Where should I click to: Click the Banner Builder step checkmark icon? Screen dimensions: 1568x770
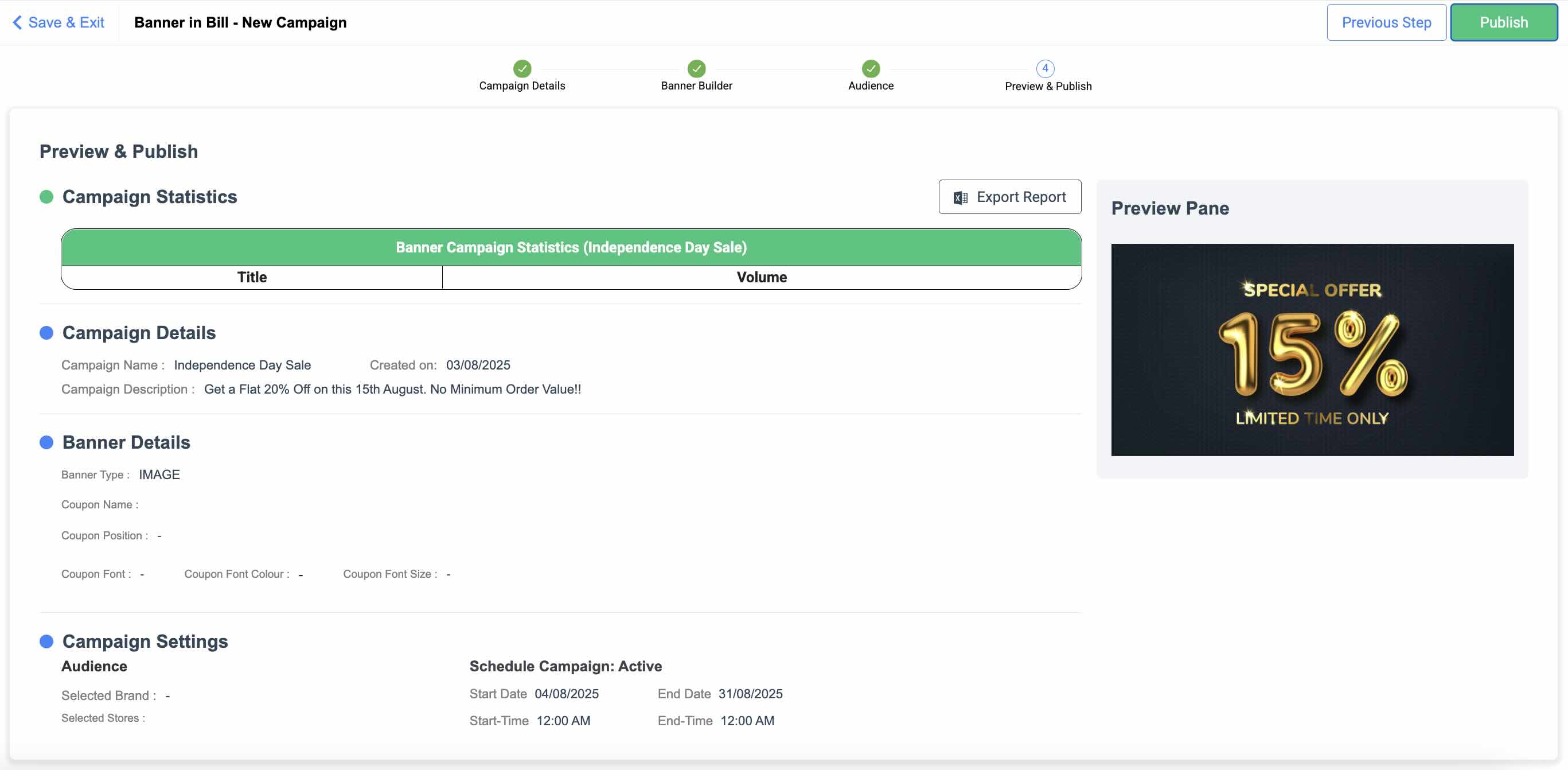click(x=696, y=69)
